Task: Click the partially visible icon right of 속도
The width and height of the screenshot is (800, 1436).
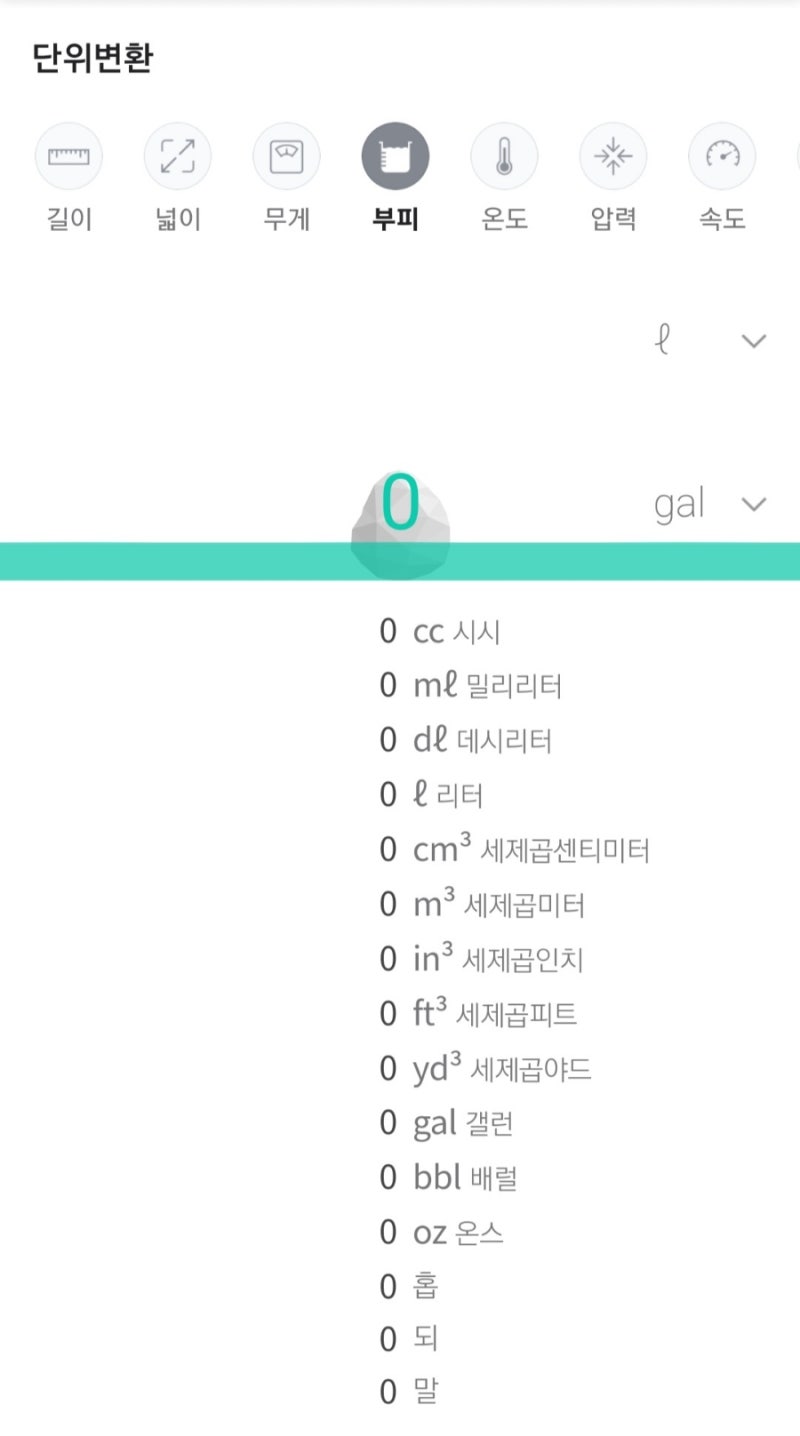Action: tap(793, 156)
